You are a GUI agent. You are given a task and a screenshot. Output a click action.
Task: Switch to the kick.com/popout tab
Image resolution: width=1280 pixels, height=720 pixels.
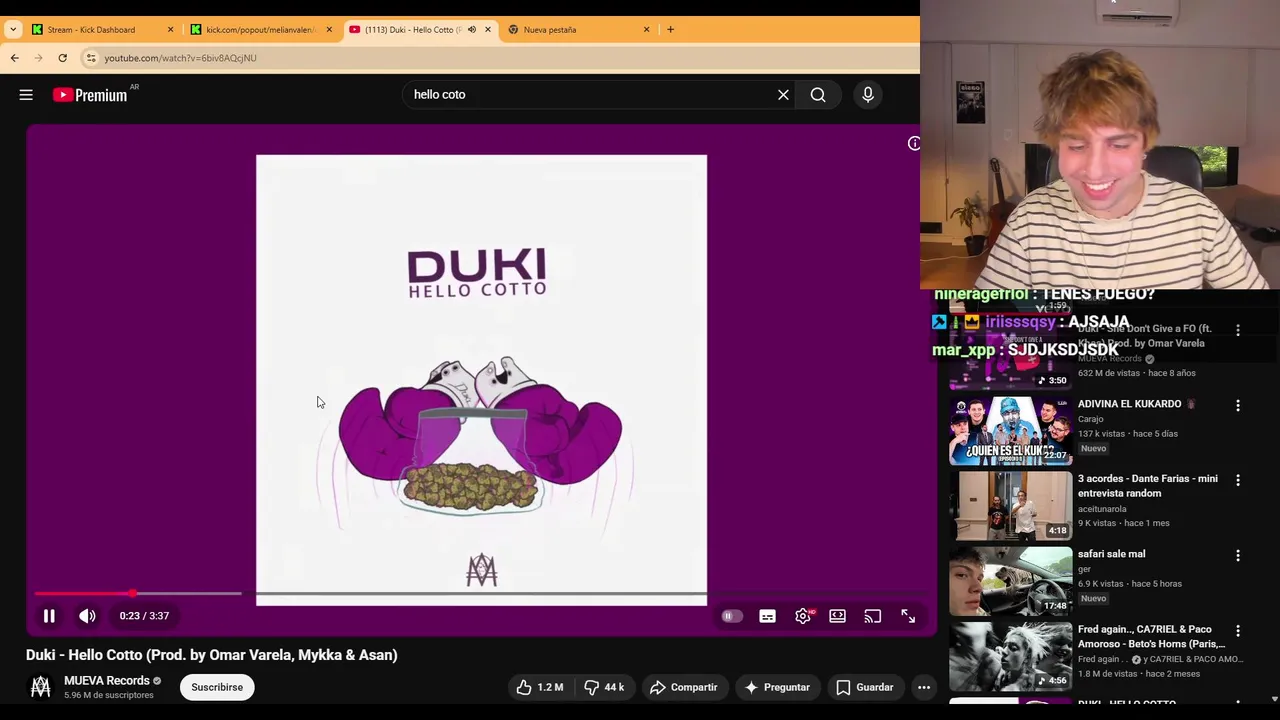tap(258, 30)
